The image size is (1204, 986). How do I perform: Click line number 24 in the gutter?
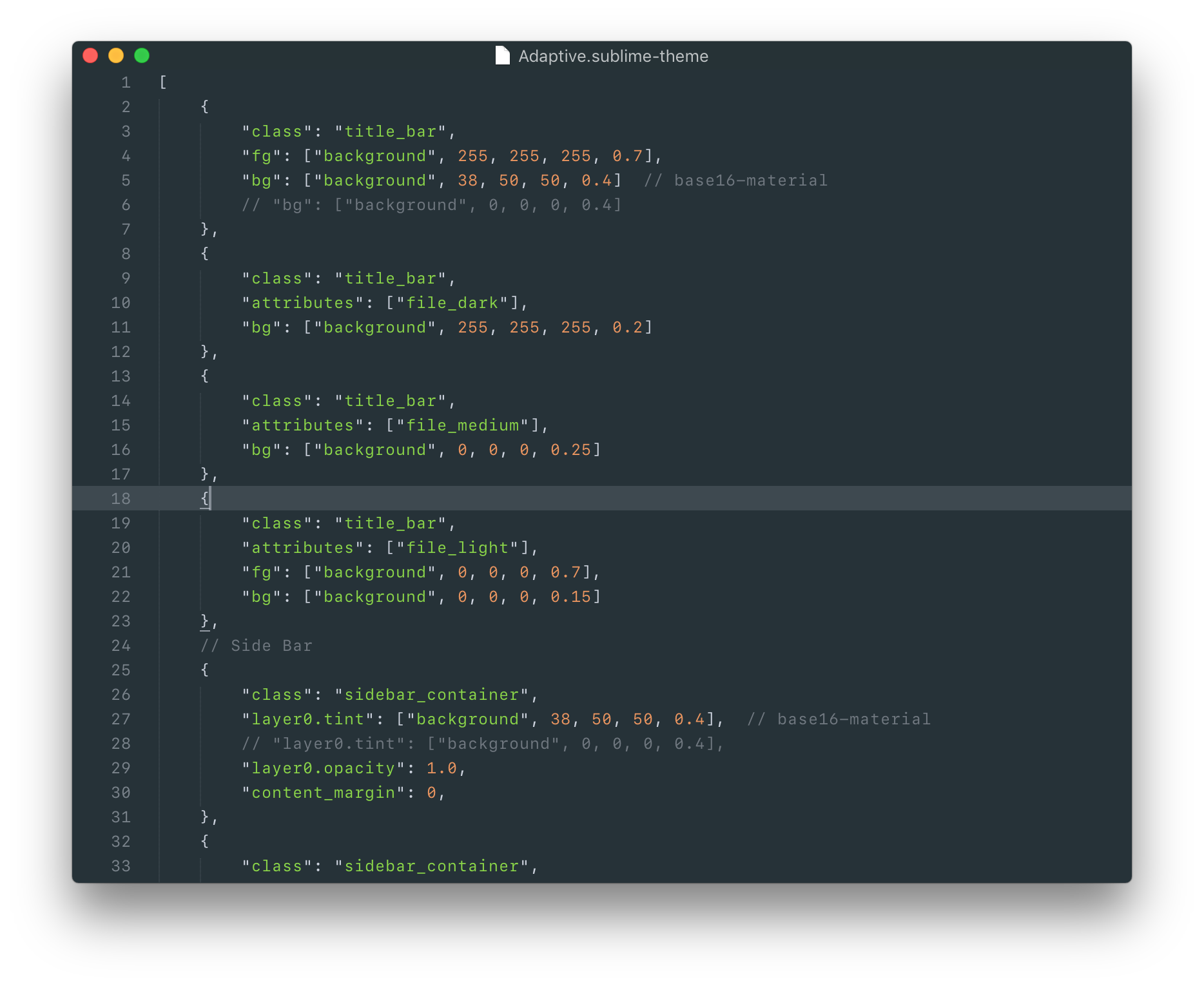click(x=121, y=646)
